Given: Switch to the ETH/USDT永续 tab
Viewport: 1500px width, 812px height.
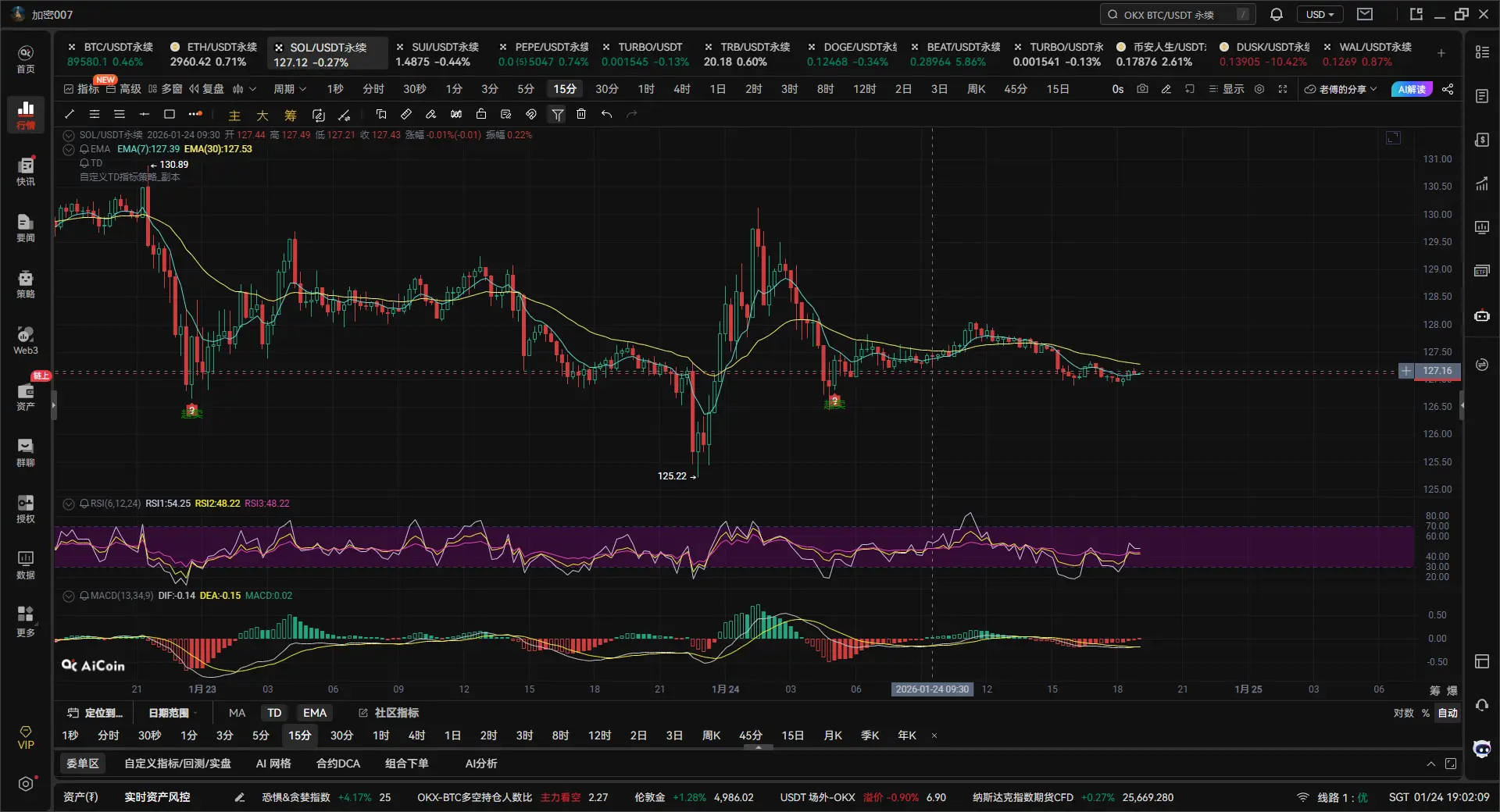Looking at the screenshot, I should (215, 53).
